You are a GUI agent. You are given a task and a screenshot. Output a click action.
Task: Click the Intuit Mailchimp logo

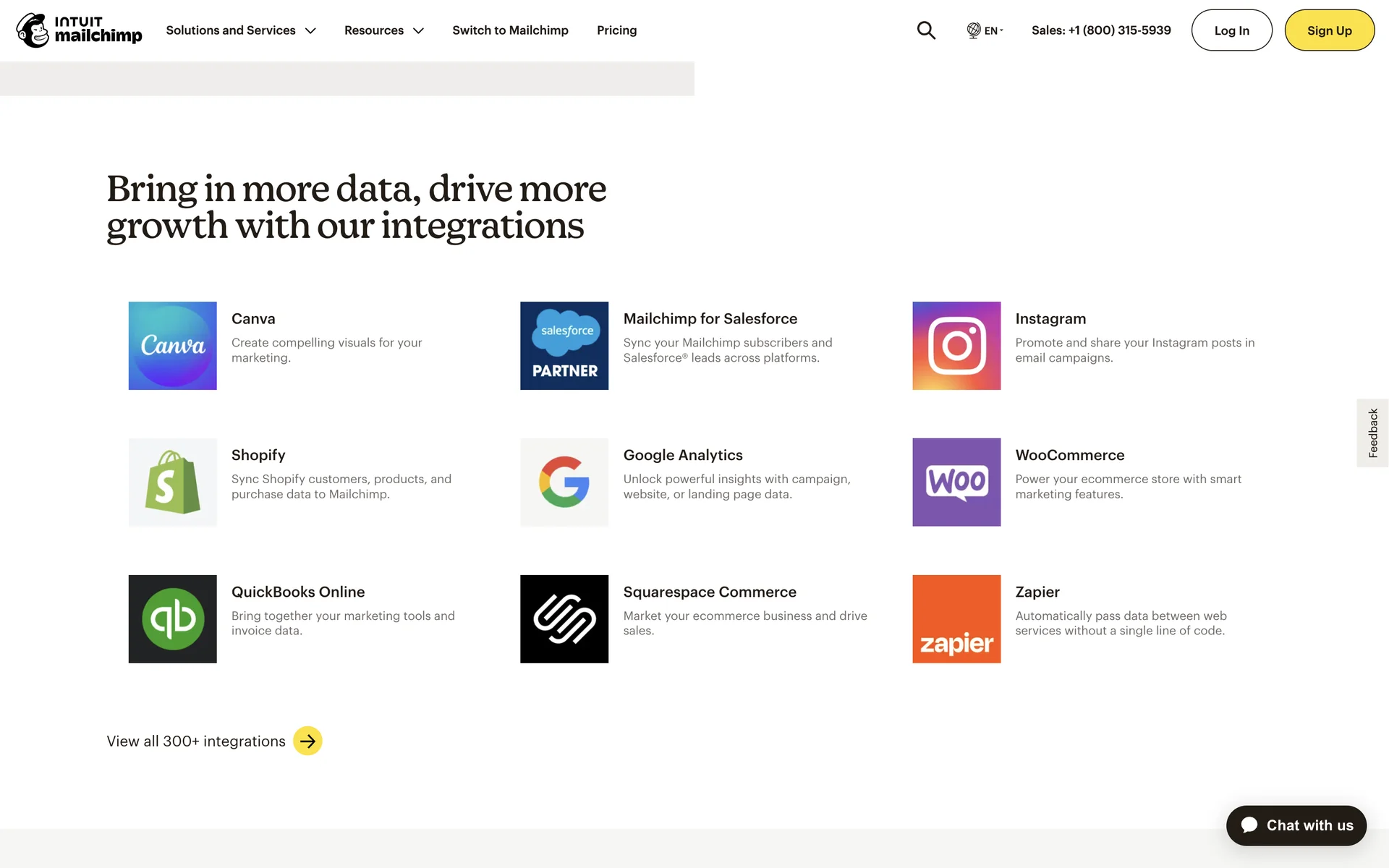click(80, 30)
